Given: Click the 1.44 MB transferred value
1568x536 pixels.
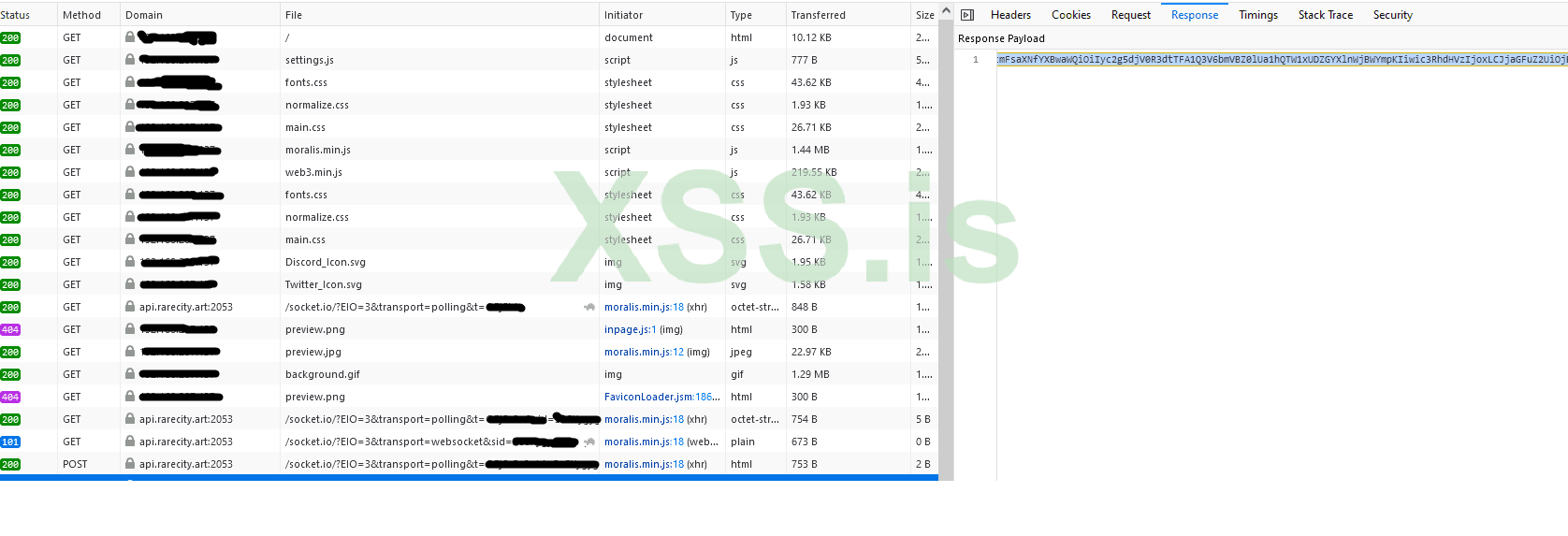Looking at the screenshot, I should [x=810, y=150].
